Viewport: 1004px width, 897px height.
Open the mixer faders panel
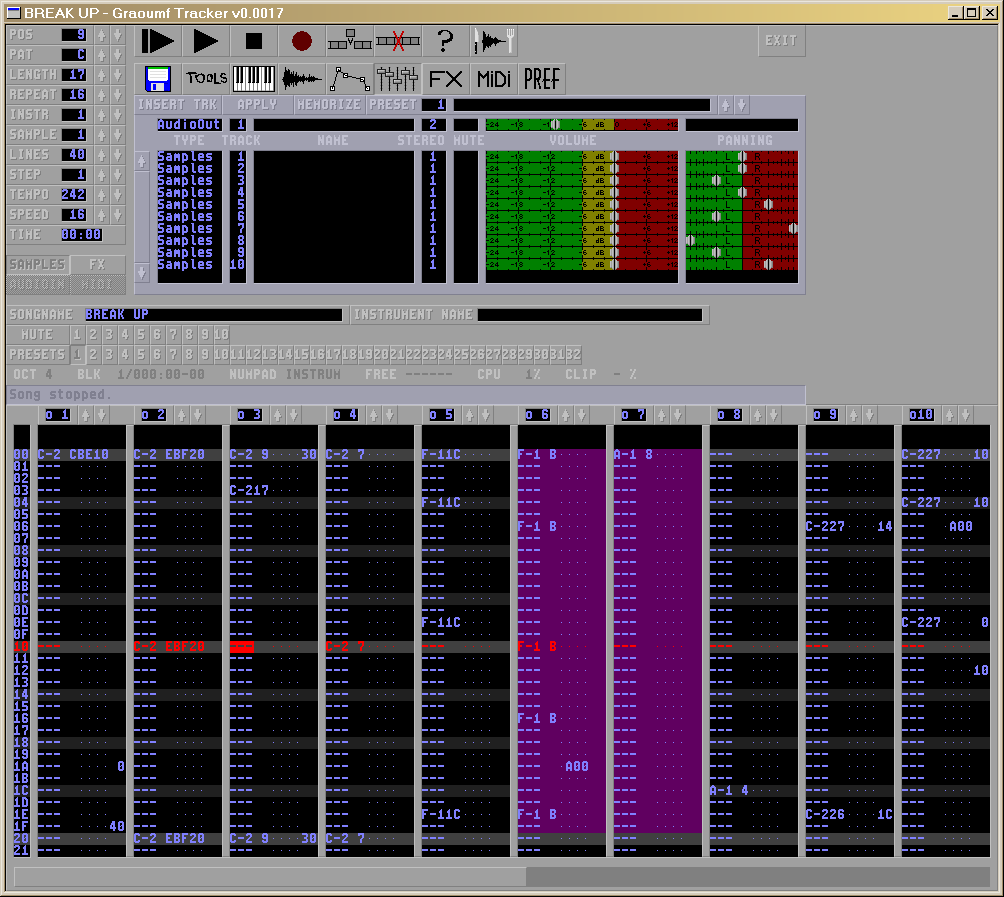pos(398,79)
